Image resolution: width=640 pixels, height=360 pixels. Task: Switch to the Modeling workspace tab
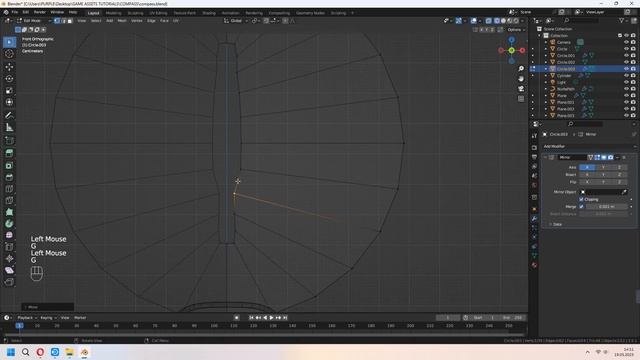113,13
